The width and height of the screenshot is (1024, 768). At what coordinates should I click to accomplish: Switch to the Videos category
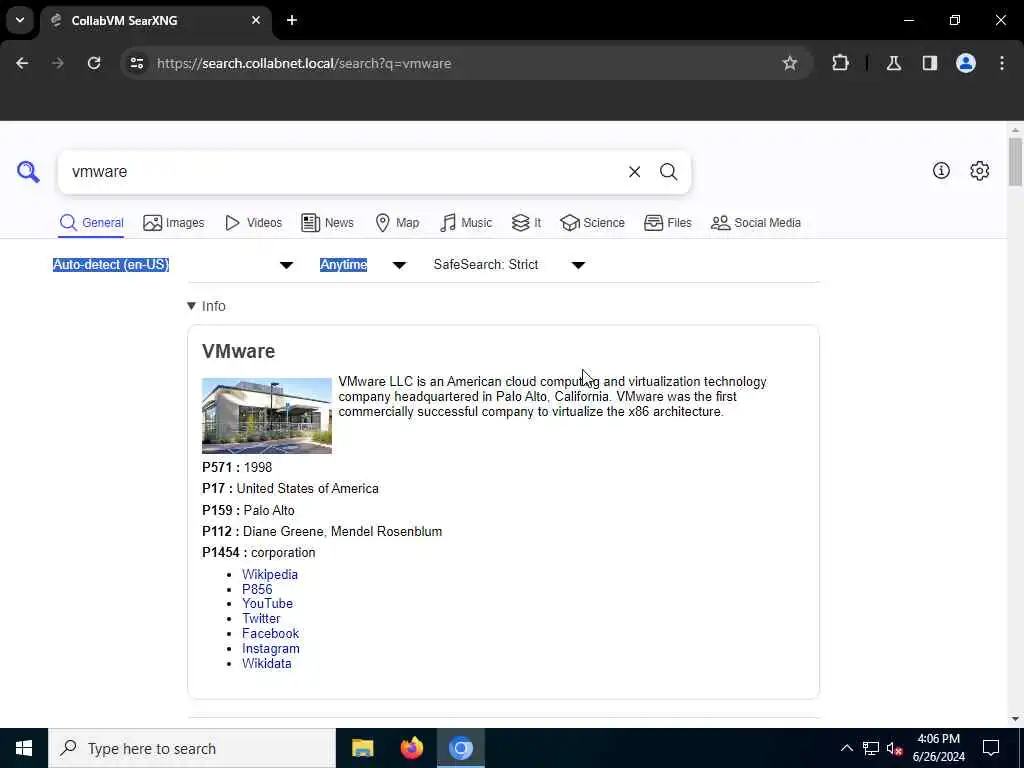pyautogui.click(x=253, y=223)
